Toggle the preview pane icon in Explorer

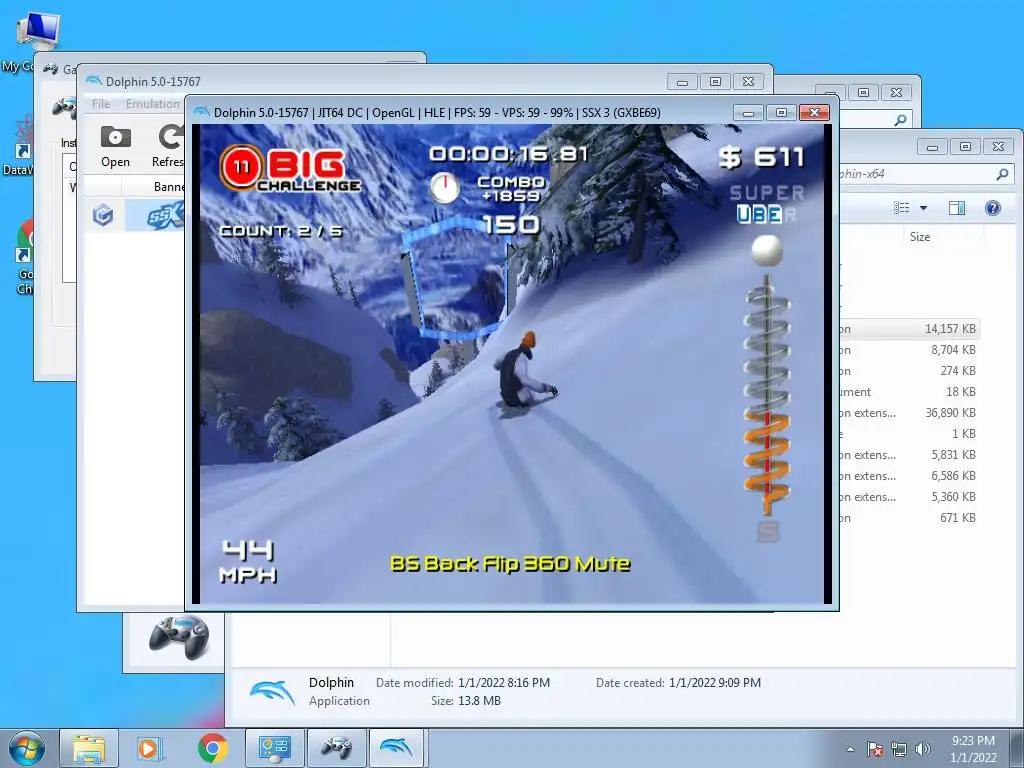coord(957,208)
